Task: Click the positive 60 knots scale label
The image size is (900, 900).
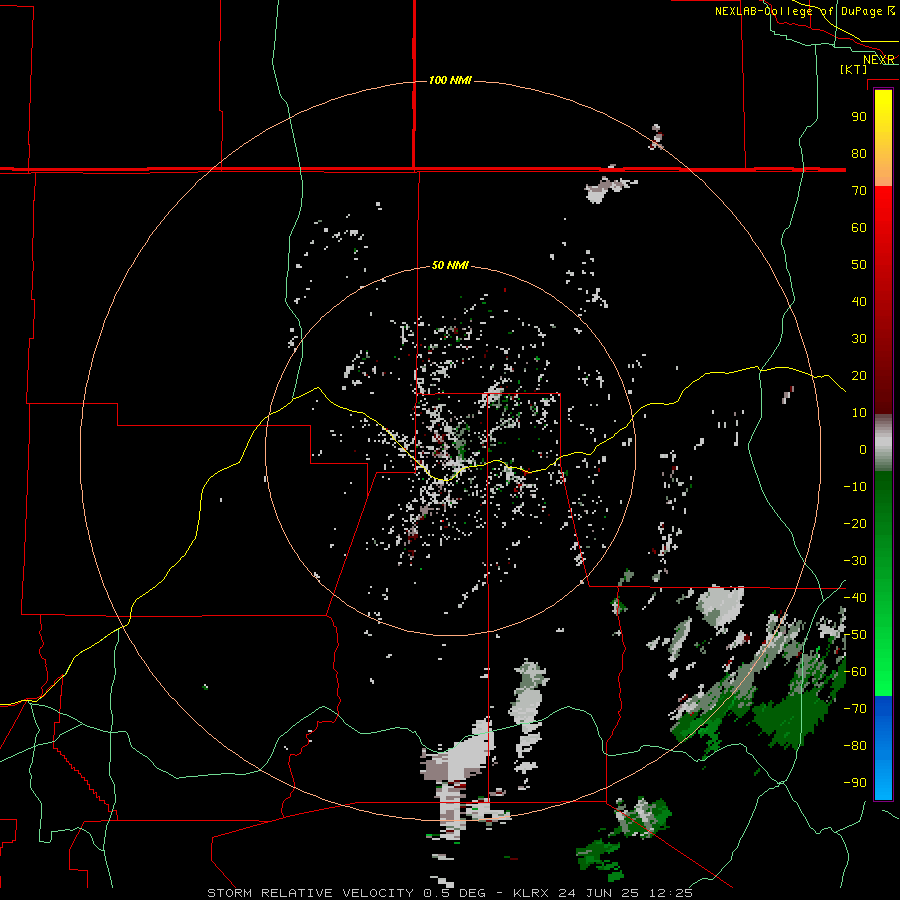Action: (x=859, y=227)
